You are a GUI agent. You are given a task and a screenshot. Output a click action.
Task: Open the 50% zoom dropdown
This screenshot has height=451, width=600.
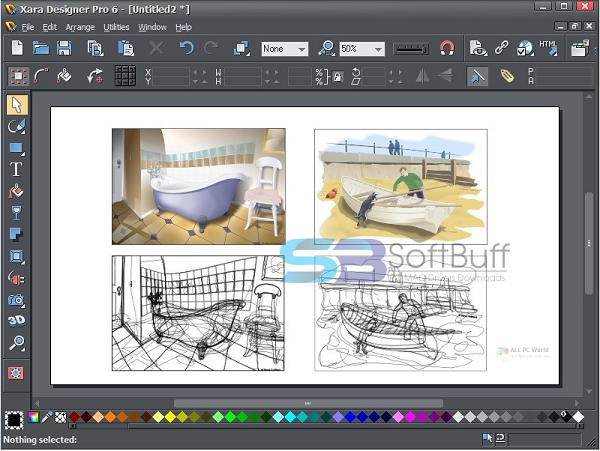[x=362, y=49]
